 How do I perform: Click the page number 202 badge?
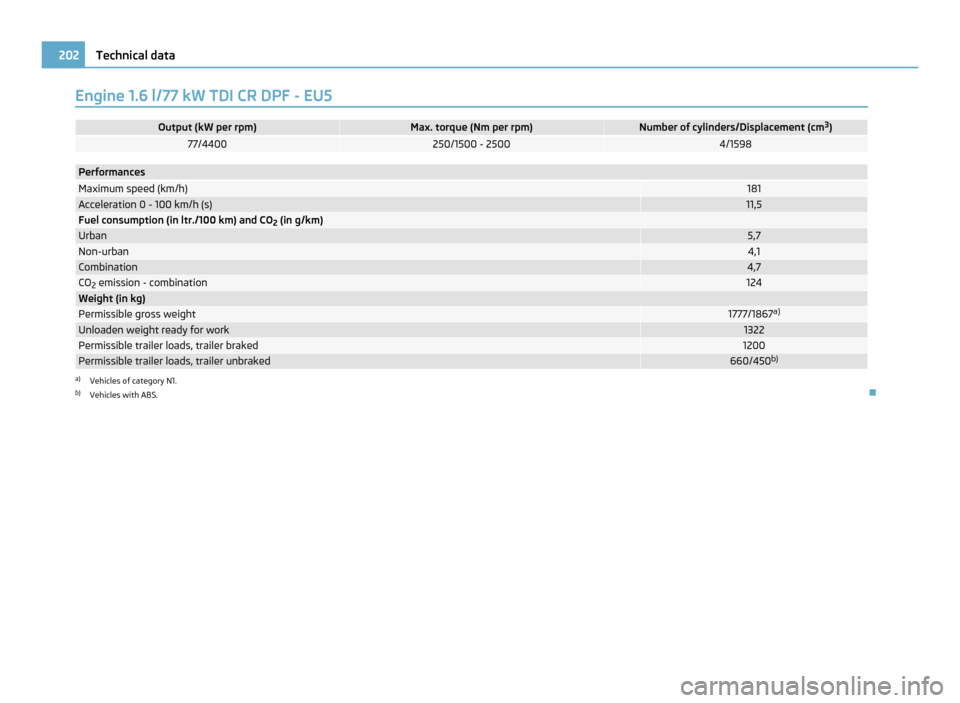[x=64, y=55]
